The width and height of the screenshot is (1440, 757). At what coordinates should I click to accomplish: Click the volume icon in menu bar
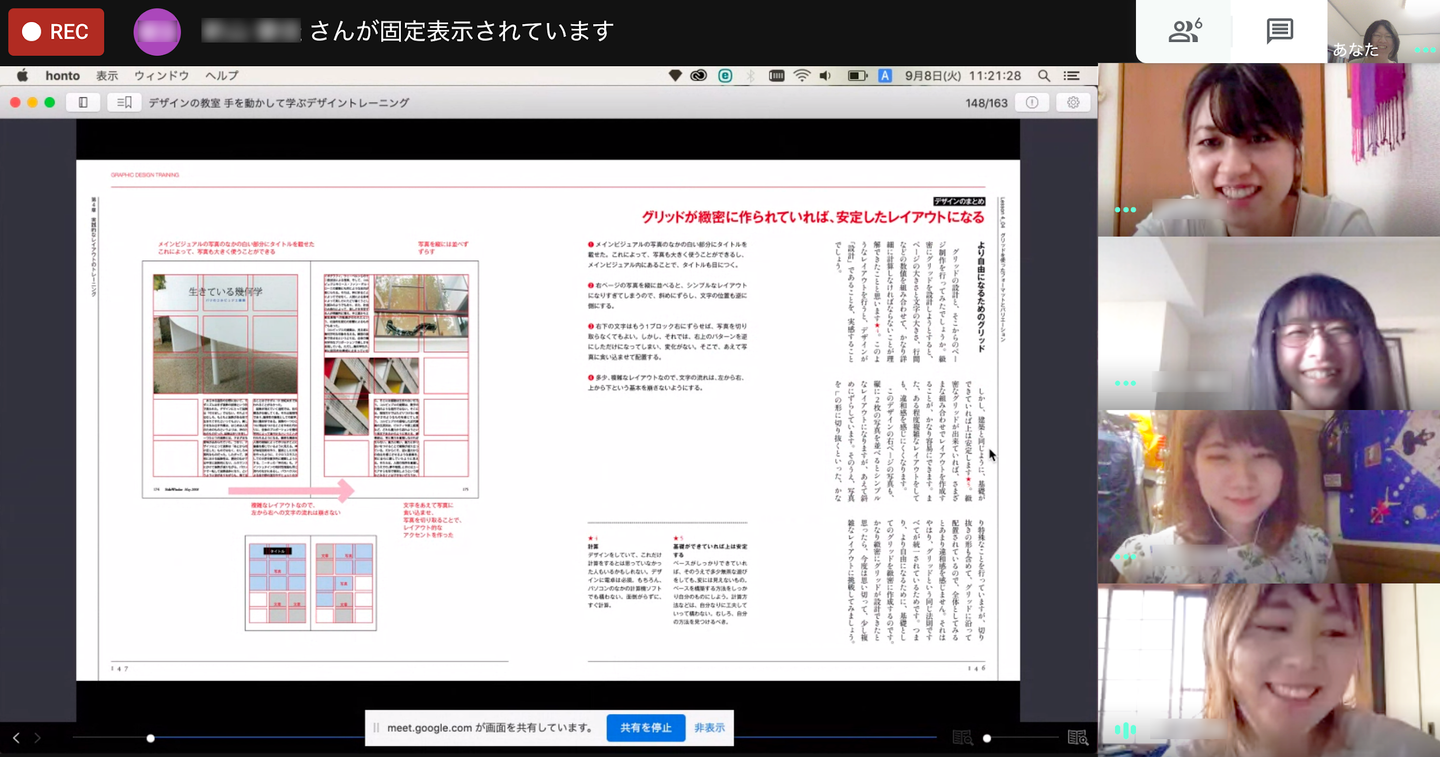(x=825, y=76)
